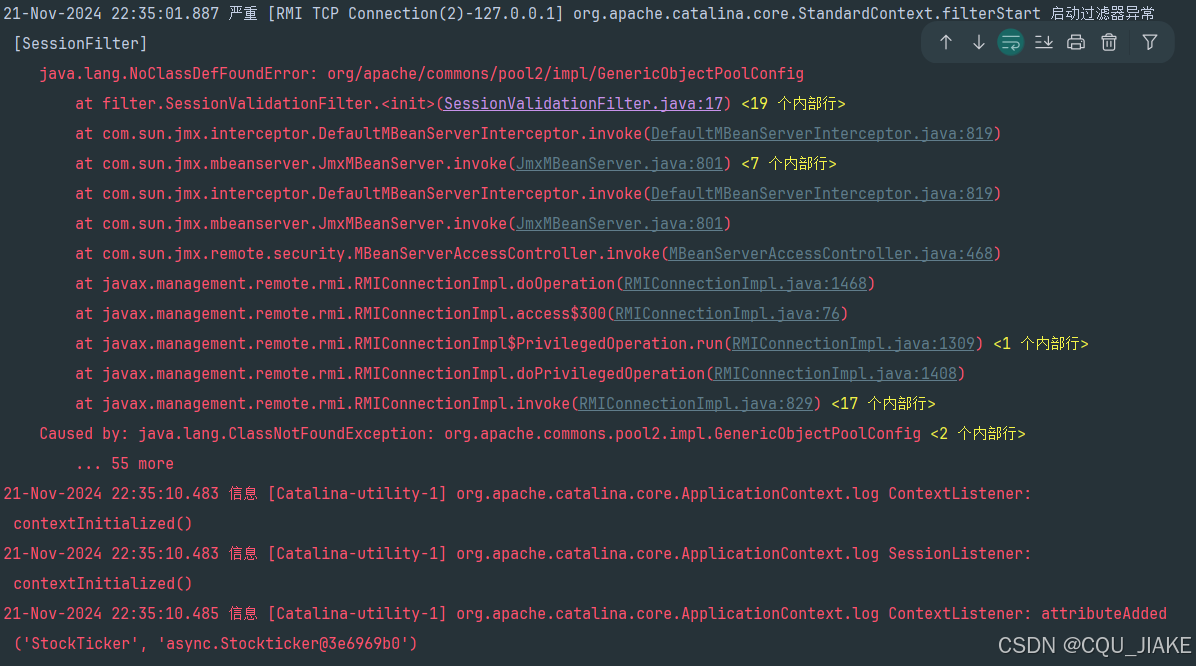Open RMIConnectionImpl.java:829 link
This screenshot has height=666, width=1196.
pos(695,403)
